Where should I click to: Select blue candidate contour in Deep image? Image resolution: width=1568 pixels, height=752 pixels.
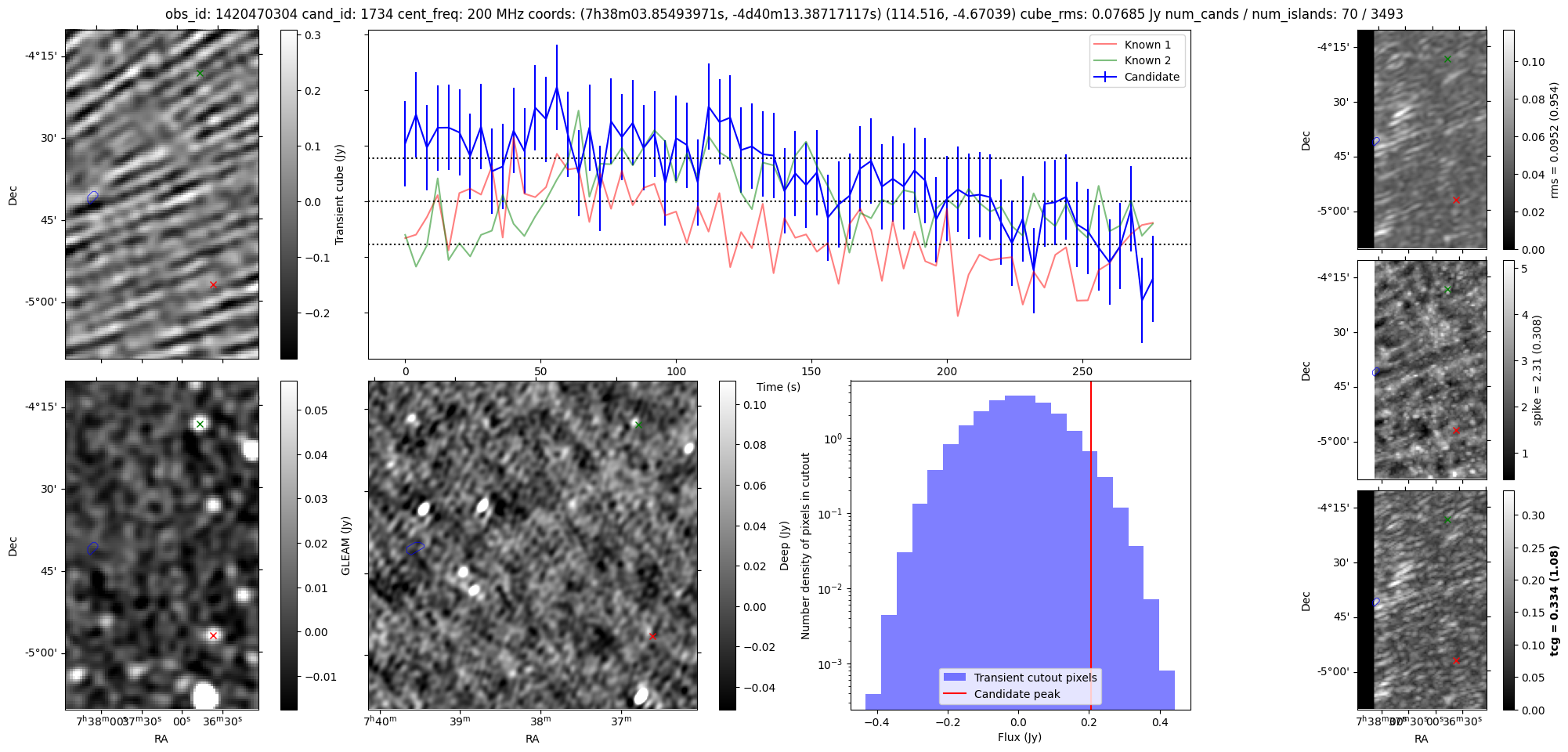pyautogui.click(x=415, y=548)
